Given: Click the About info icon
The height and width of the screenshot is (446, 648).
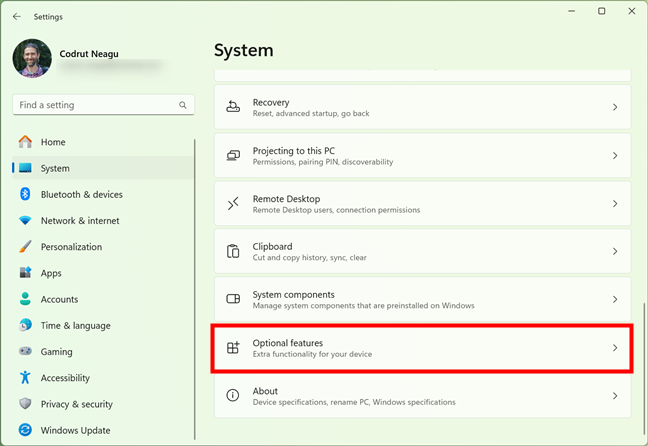Looking at the screenshot, I should click(x=233, y=395).
